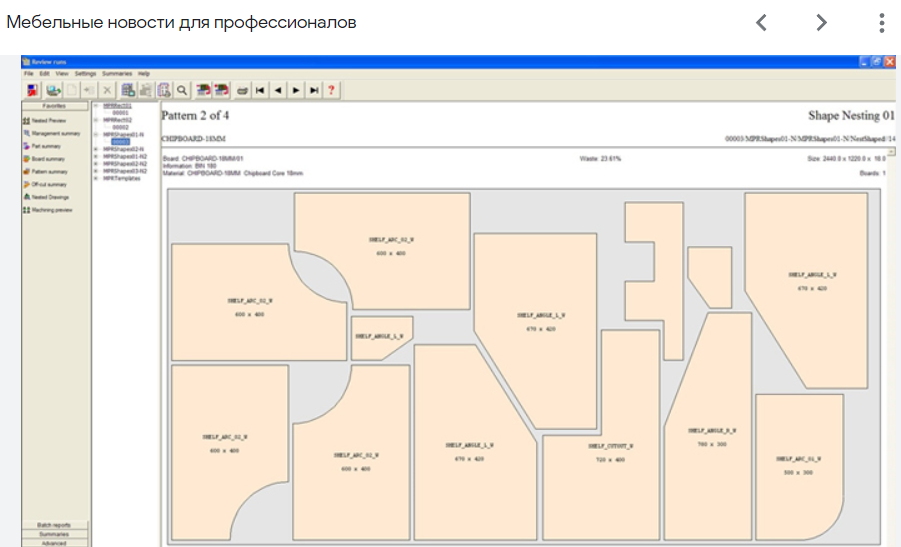Click the second red-green machine icon
The width and height of the screenshot is (901, 547).
[x=221, y=90]
